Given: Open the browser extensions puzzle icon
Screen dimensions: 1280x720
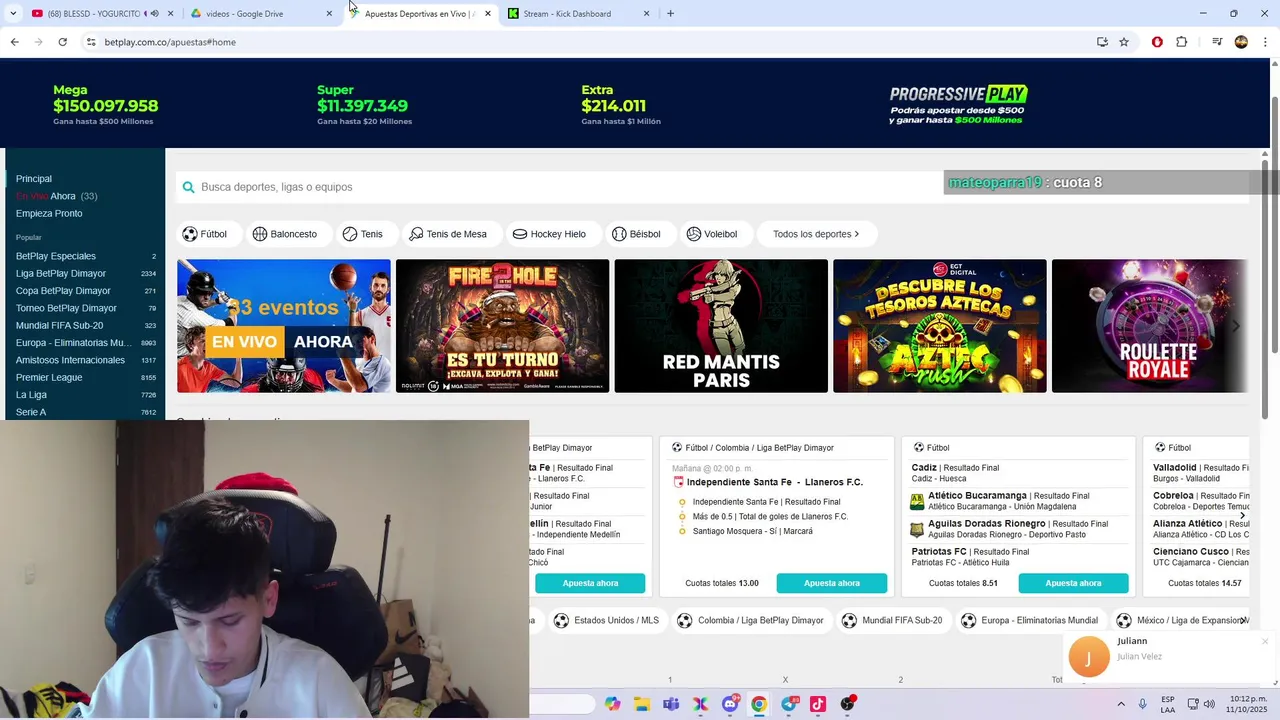Looking at the screenshot, I should pos(1181,42).
